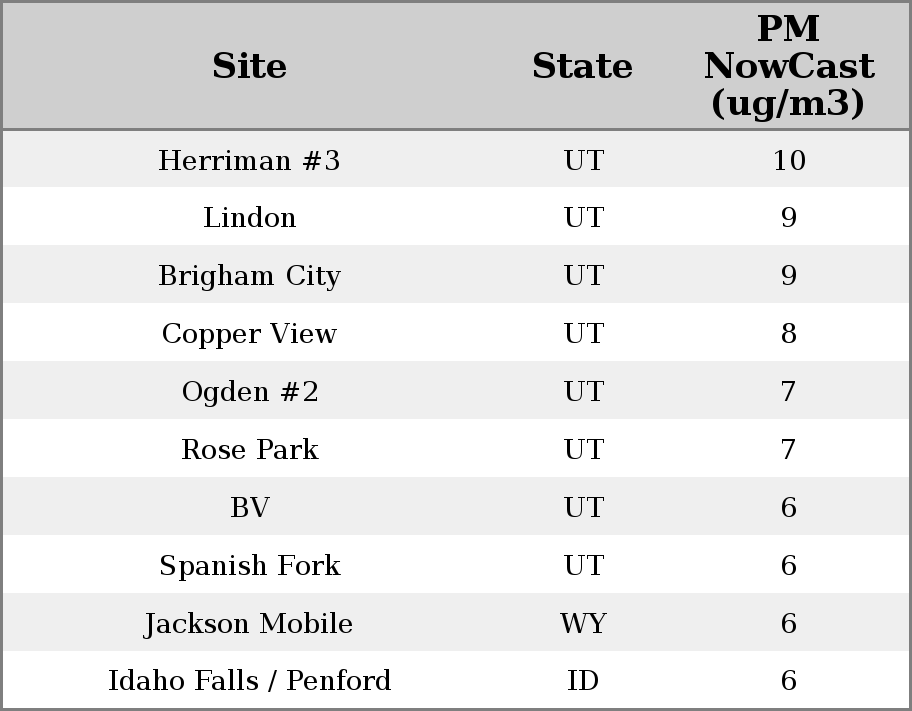Click the Lindon site name
Image resolution: width=912 pixels, height=711 pixels.
point(249,218)
